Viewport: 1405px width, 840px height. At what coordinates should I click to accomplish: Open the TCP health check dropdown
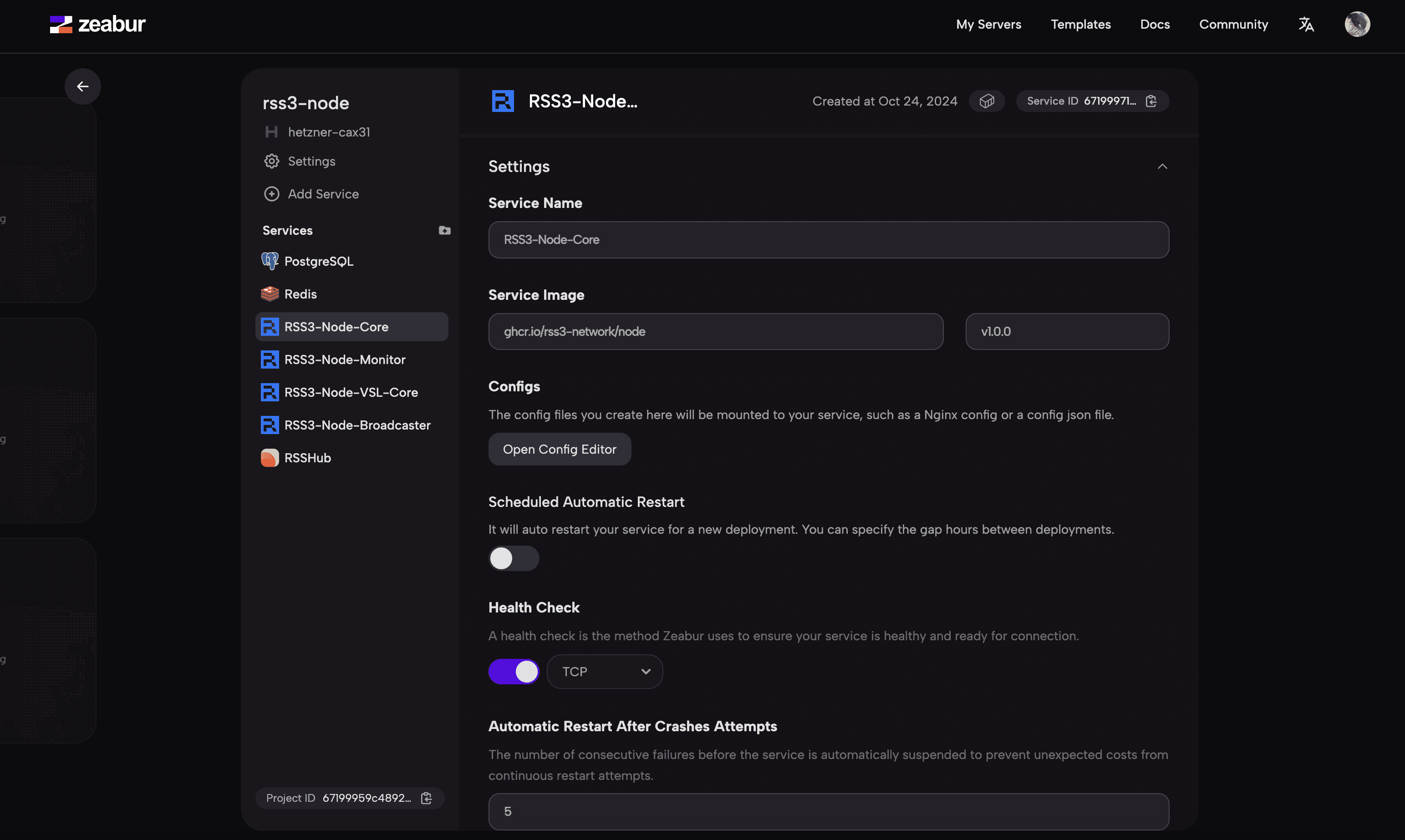[x=605, y=672]
